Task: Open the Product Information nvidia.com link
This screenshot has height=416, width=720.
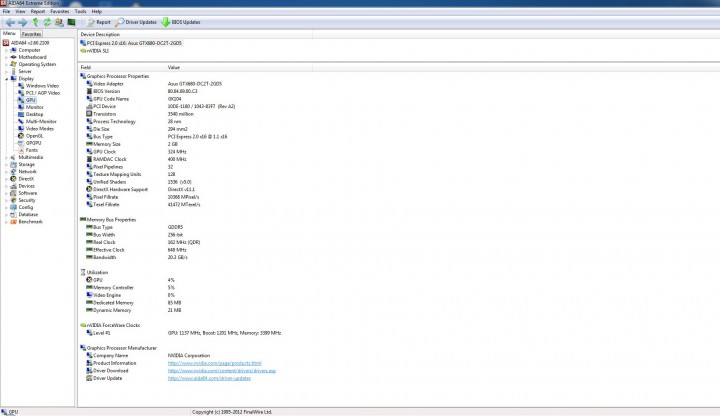Action: tap(214, 363)
